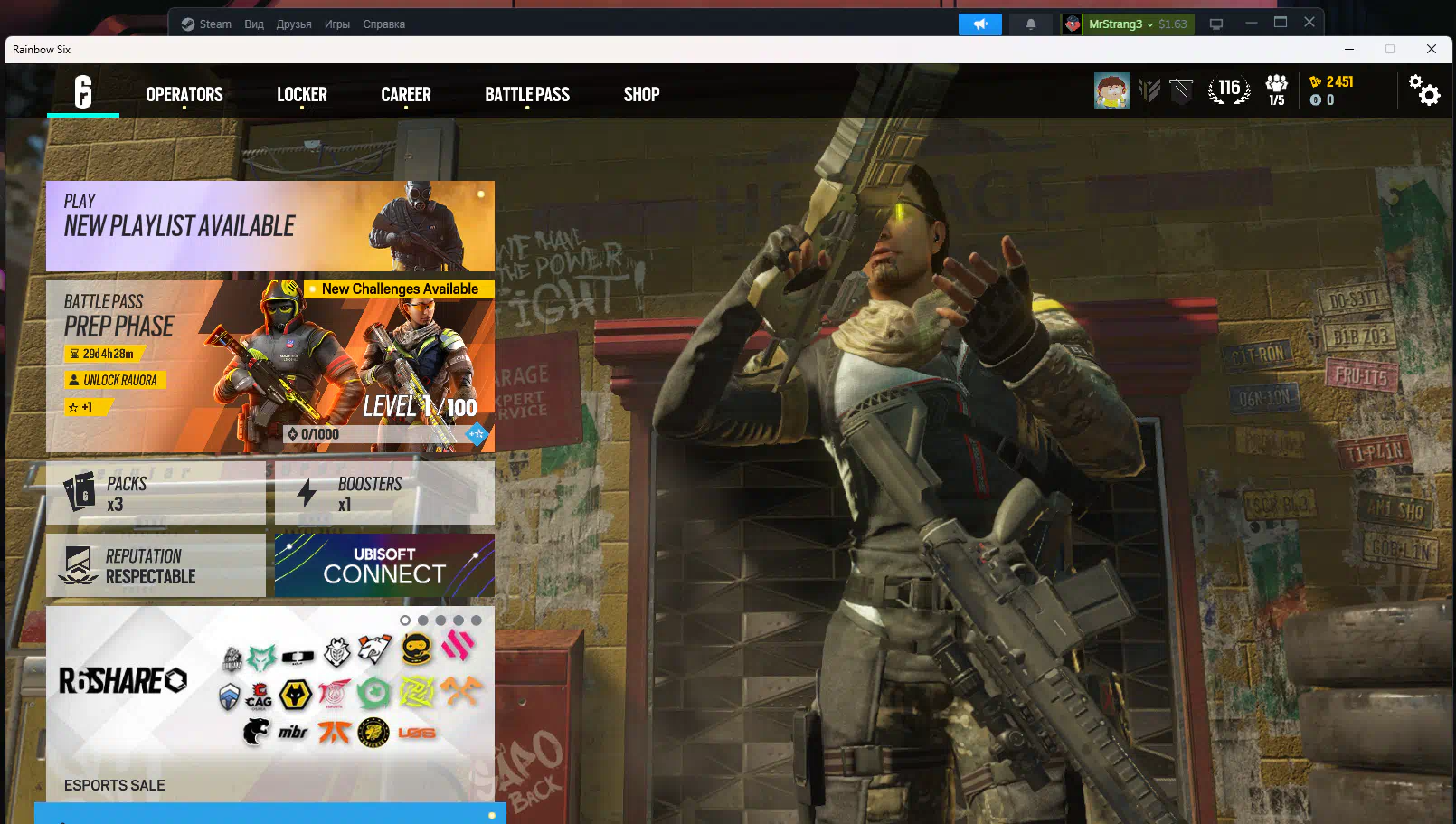Expand MrStrang3 account dropdown in Steam

[x=1120, y=24]
